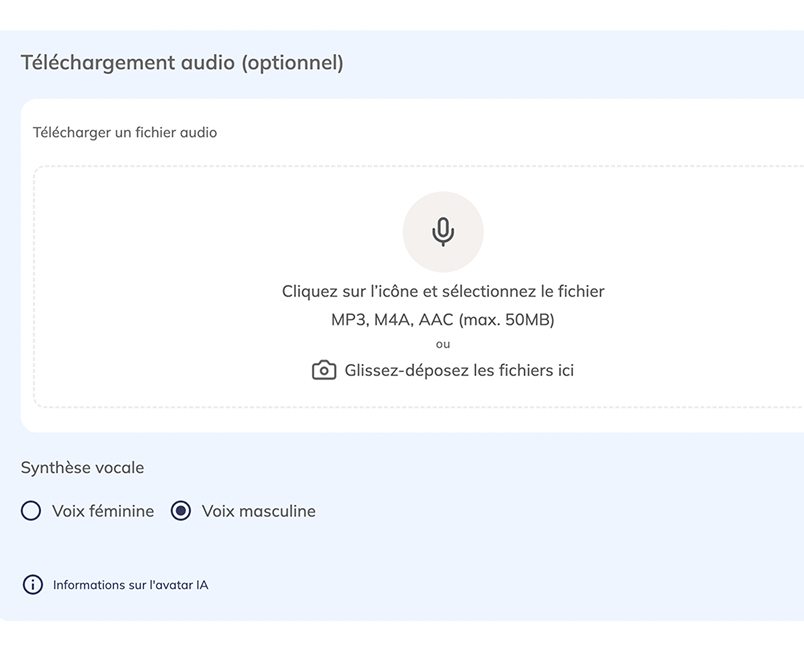
Task: Click 'Informations sur l'avatar IA' link
Action: click(129, 584)
